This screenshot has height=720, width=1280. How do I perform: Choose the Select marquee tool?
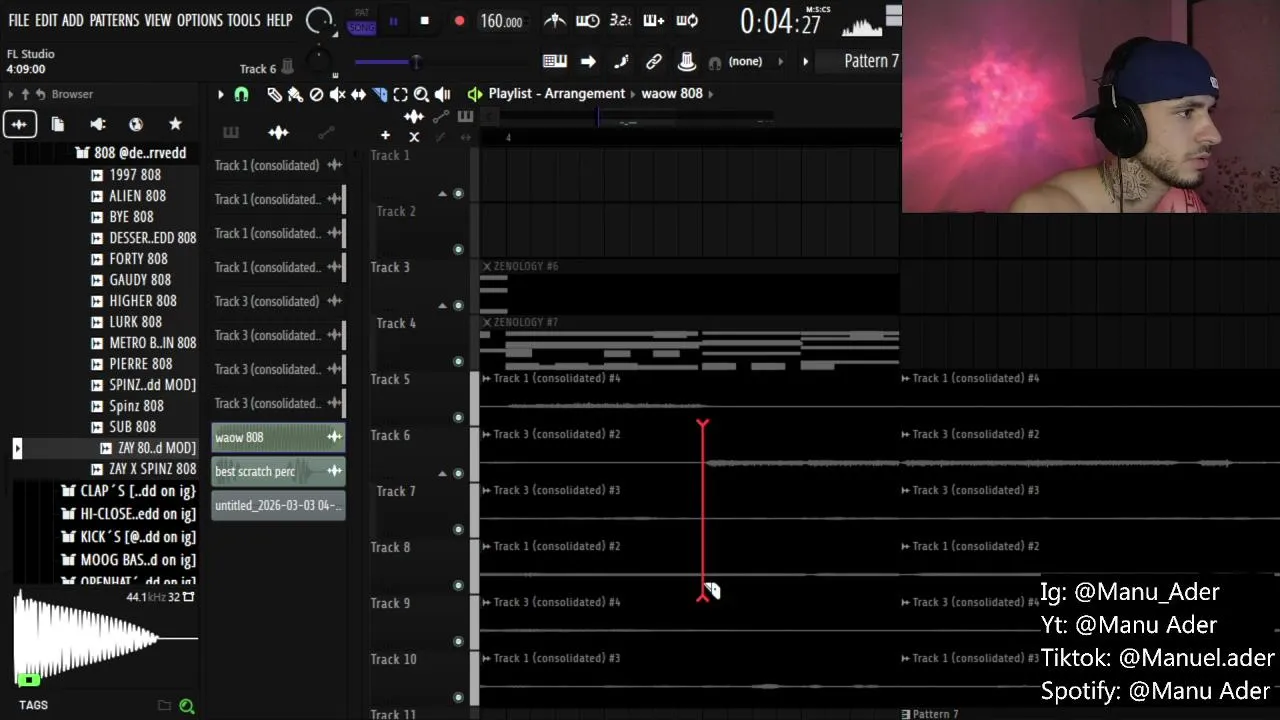tap(400, 94)
